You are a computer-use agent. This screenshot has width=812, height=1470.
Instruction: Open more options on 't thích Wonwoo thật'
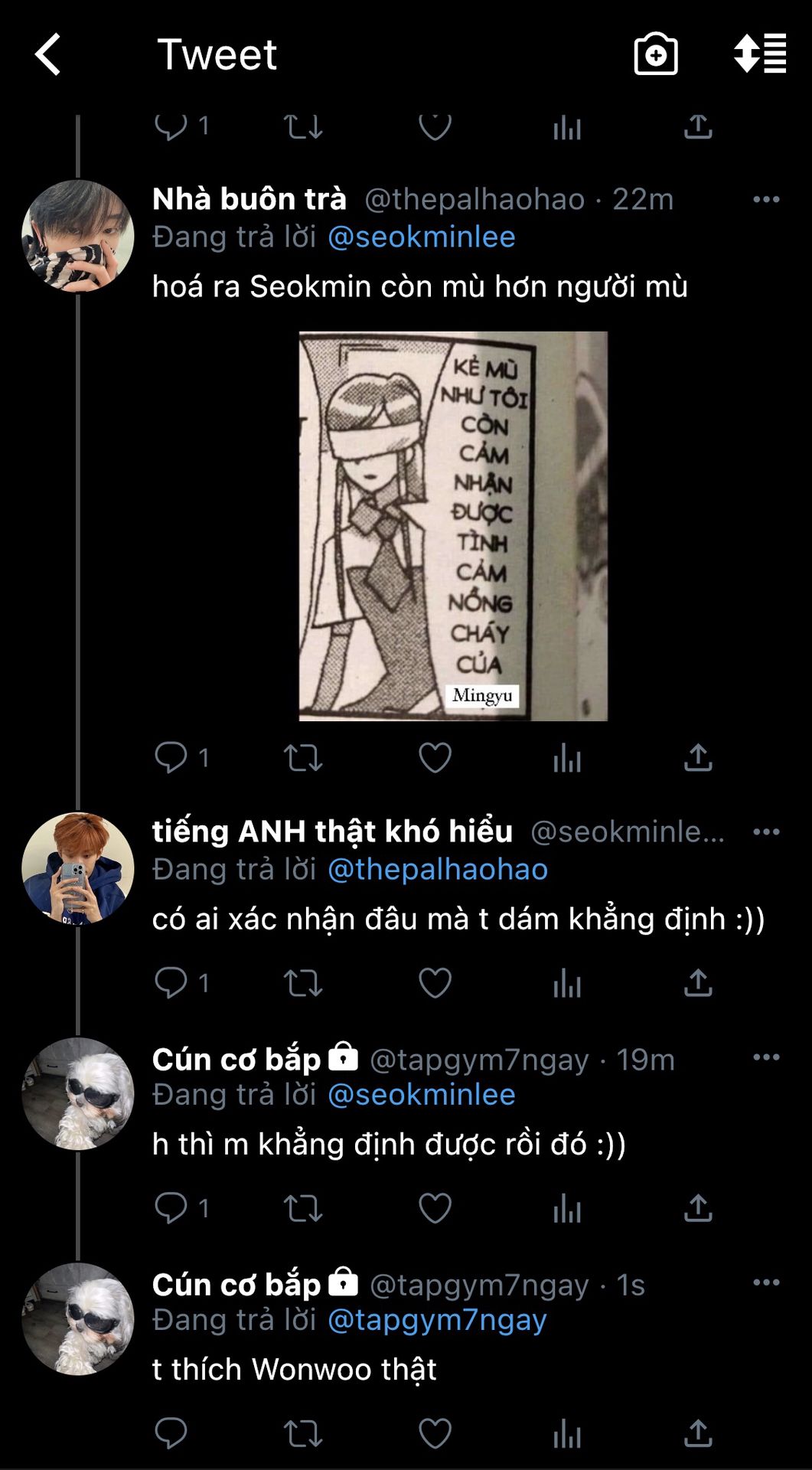(766, 1282)
